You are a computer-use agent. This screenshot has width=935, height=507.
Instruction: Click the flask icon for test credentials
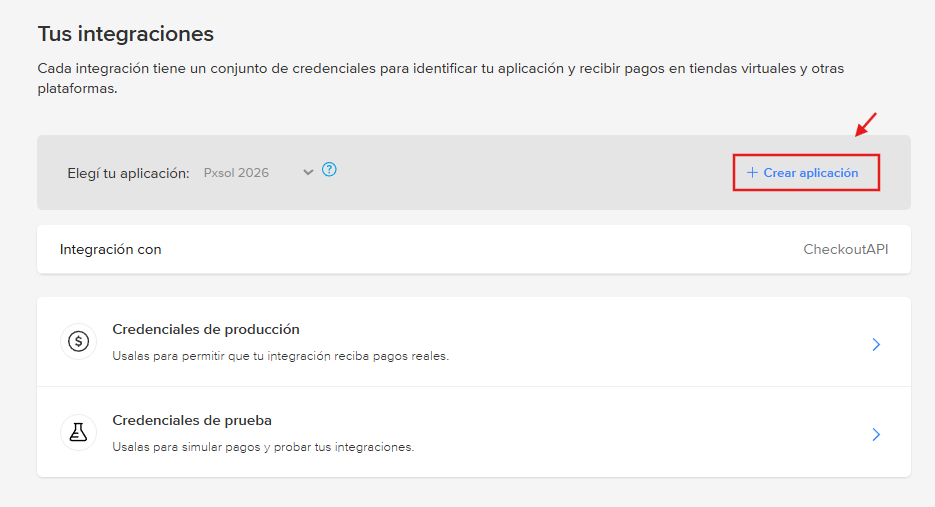point(78,432)
